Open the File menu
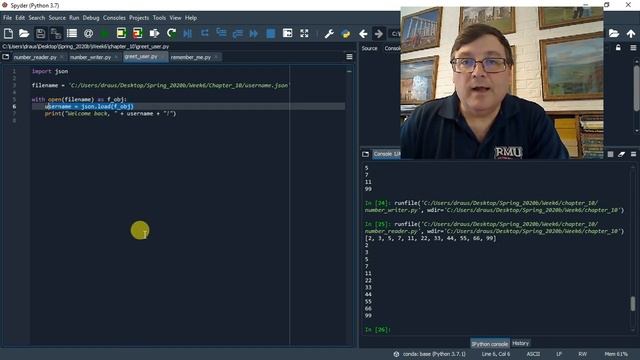This screenshot has width=640, height=360. point(7,18)
